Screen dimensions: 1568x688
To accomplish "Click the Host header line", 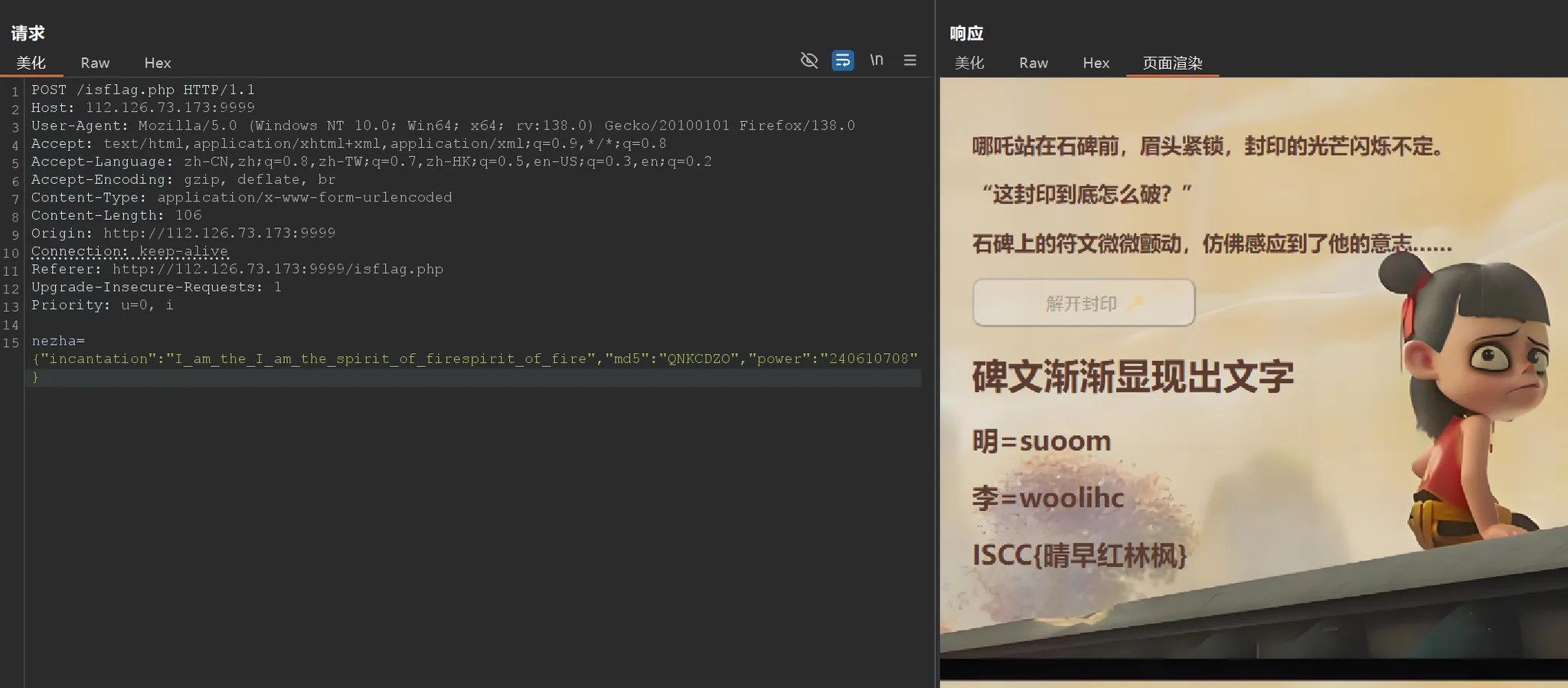I will tap(142, 107).
